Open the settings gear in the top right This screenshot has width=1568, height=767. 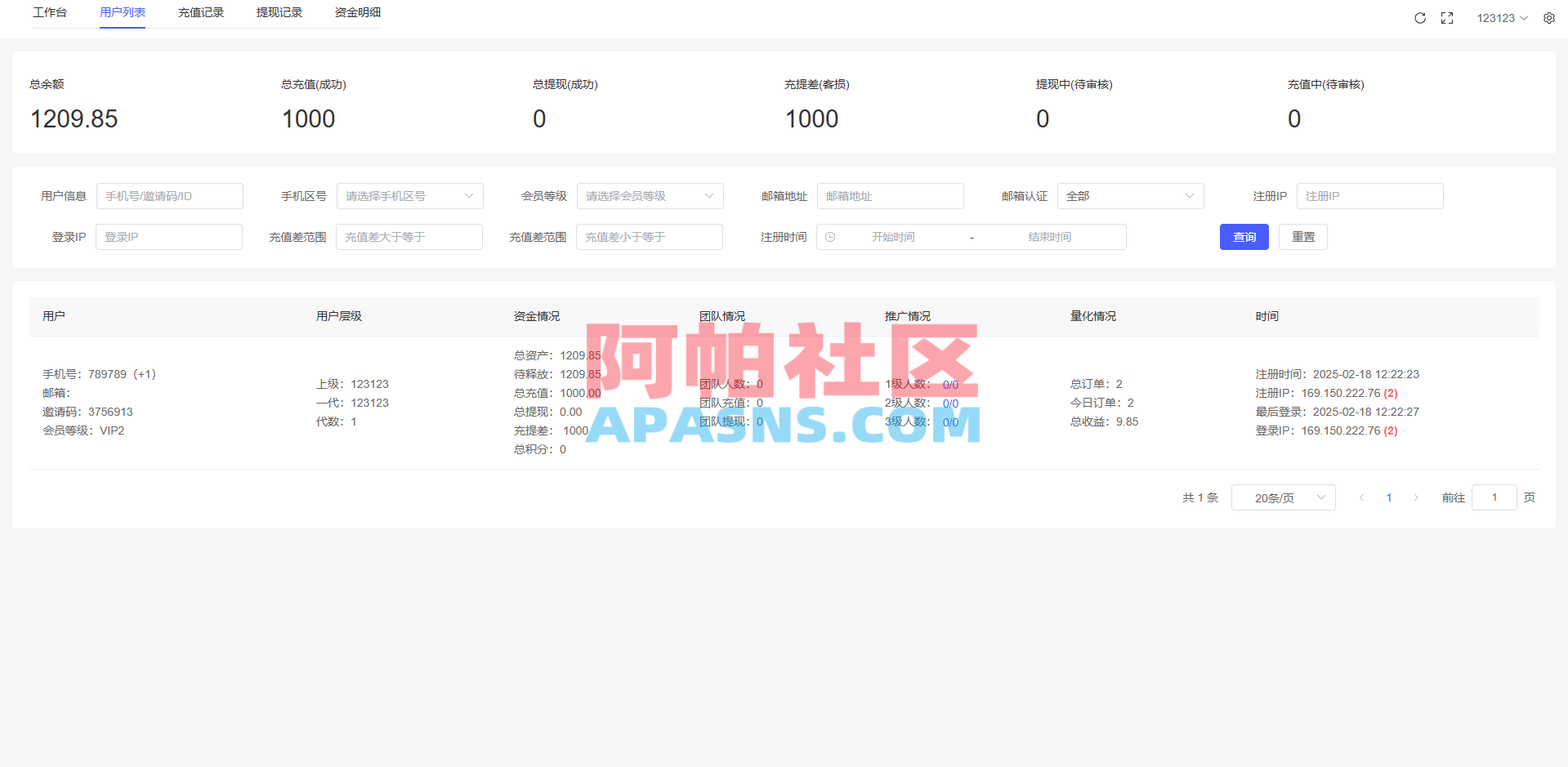1548,17
